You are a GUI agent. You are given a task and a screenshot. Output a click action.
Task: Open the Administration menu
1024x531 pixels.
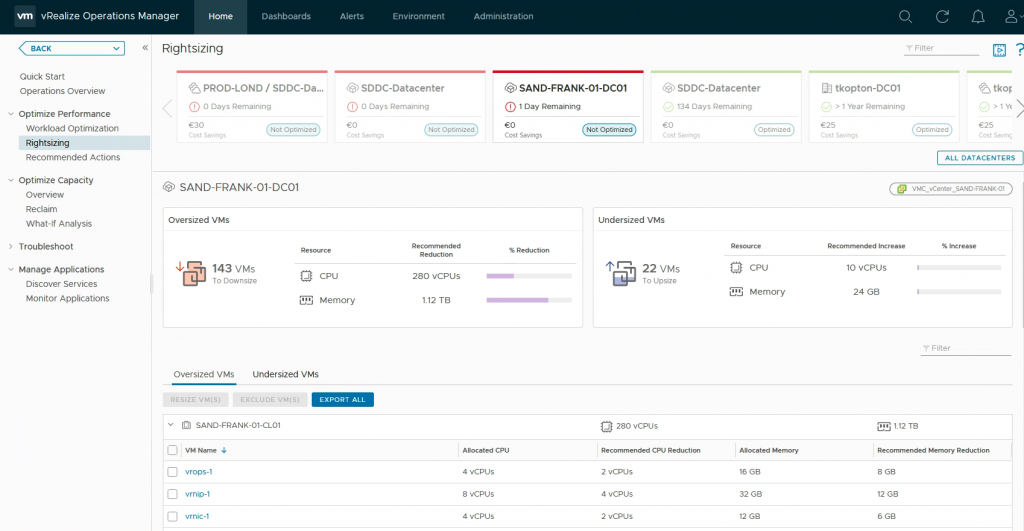504,16
